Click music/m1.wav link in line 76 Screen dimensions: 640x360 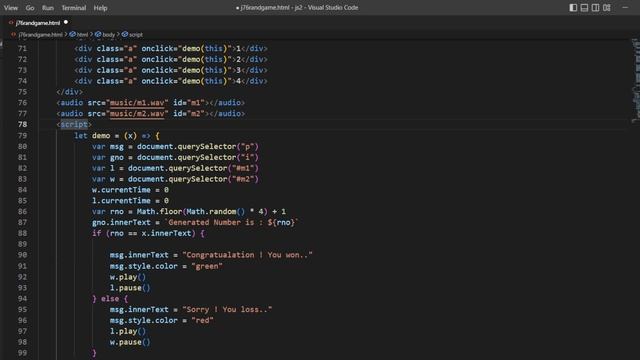click(x=137, y=103)
